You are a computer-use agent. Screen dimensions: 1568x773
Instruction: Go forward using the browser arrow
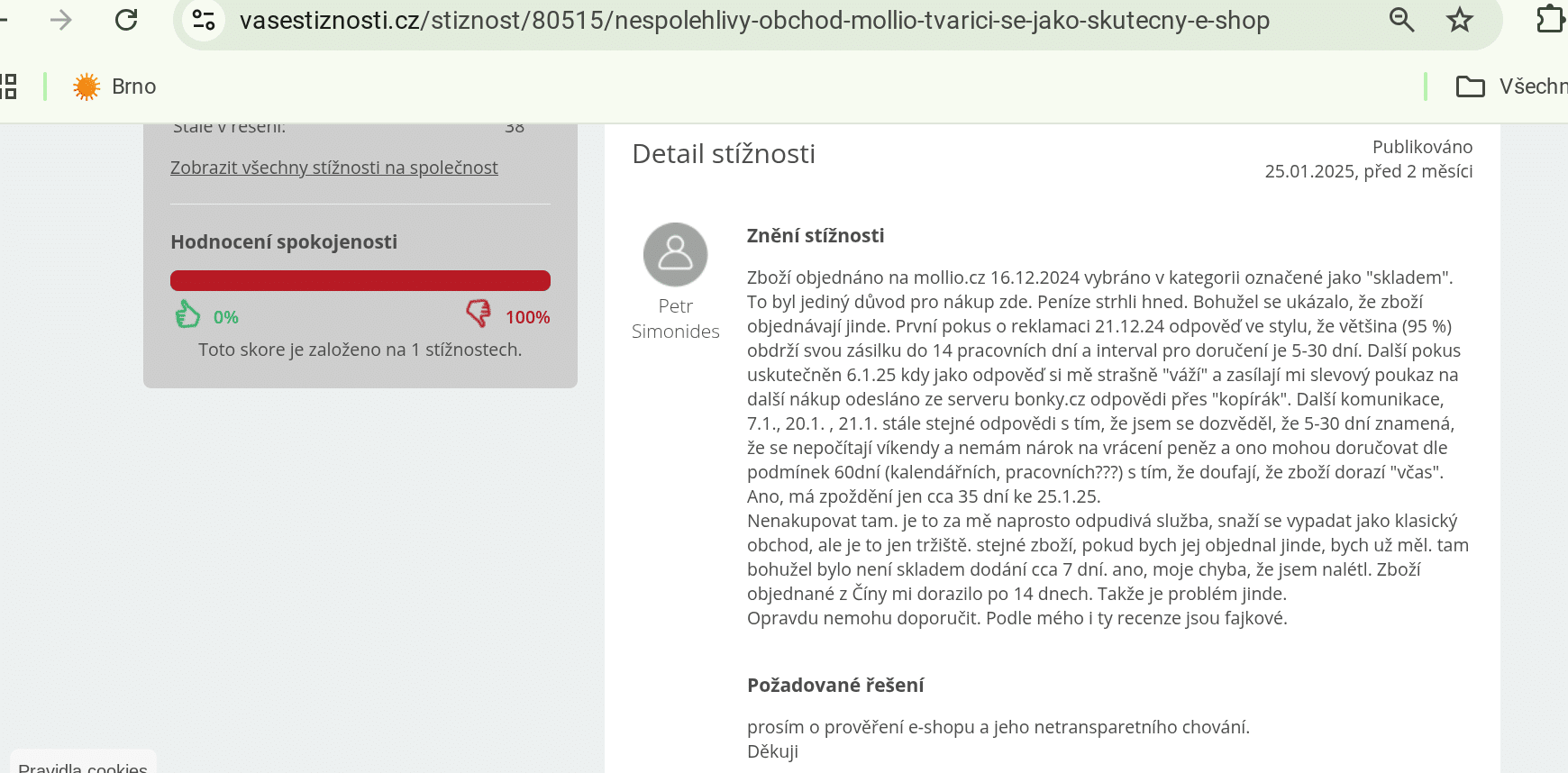click(x=60, y=20)
